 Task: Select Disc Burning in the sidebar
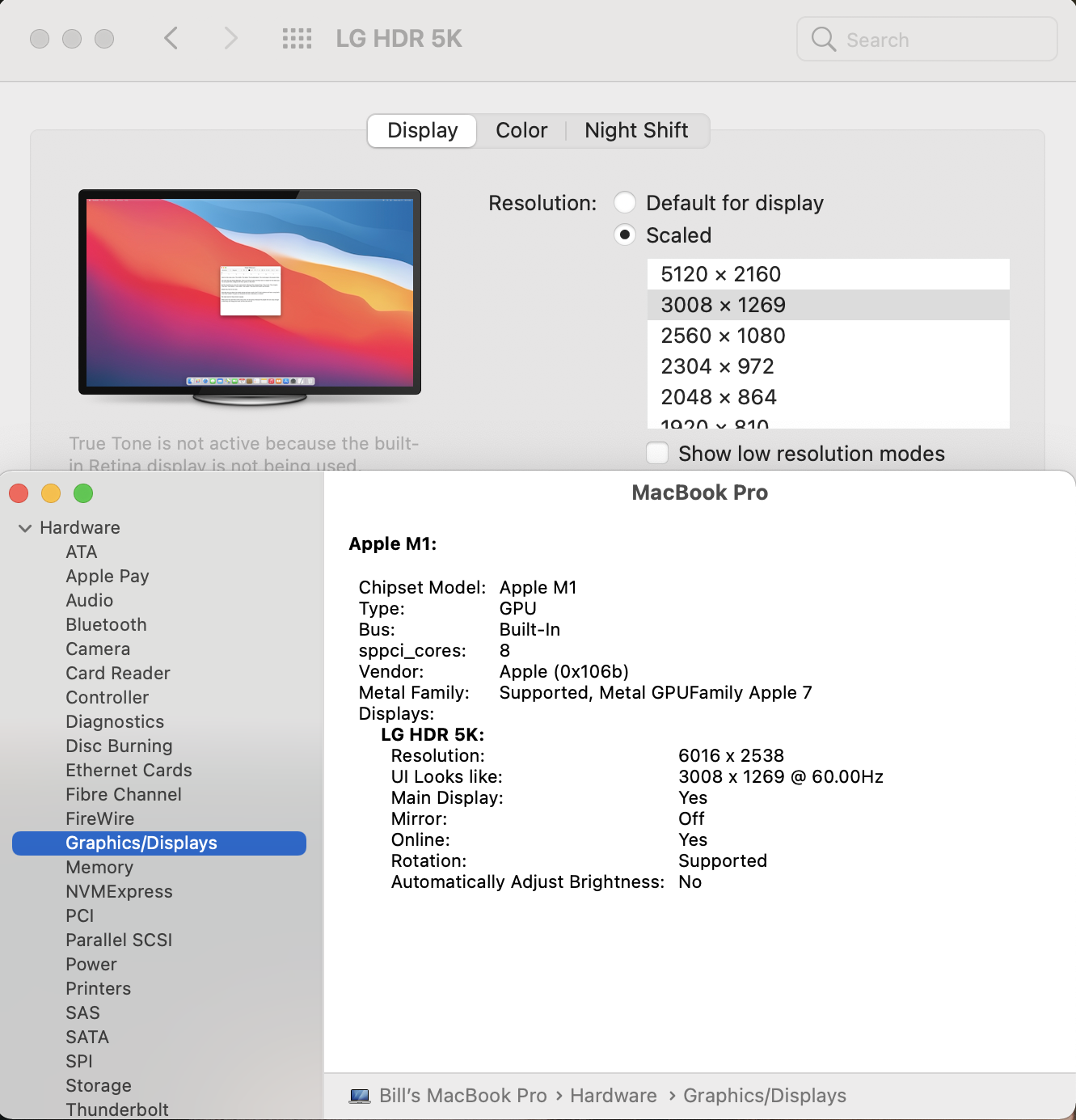click(x=119, y=746)
